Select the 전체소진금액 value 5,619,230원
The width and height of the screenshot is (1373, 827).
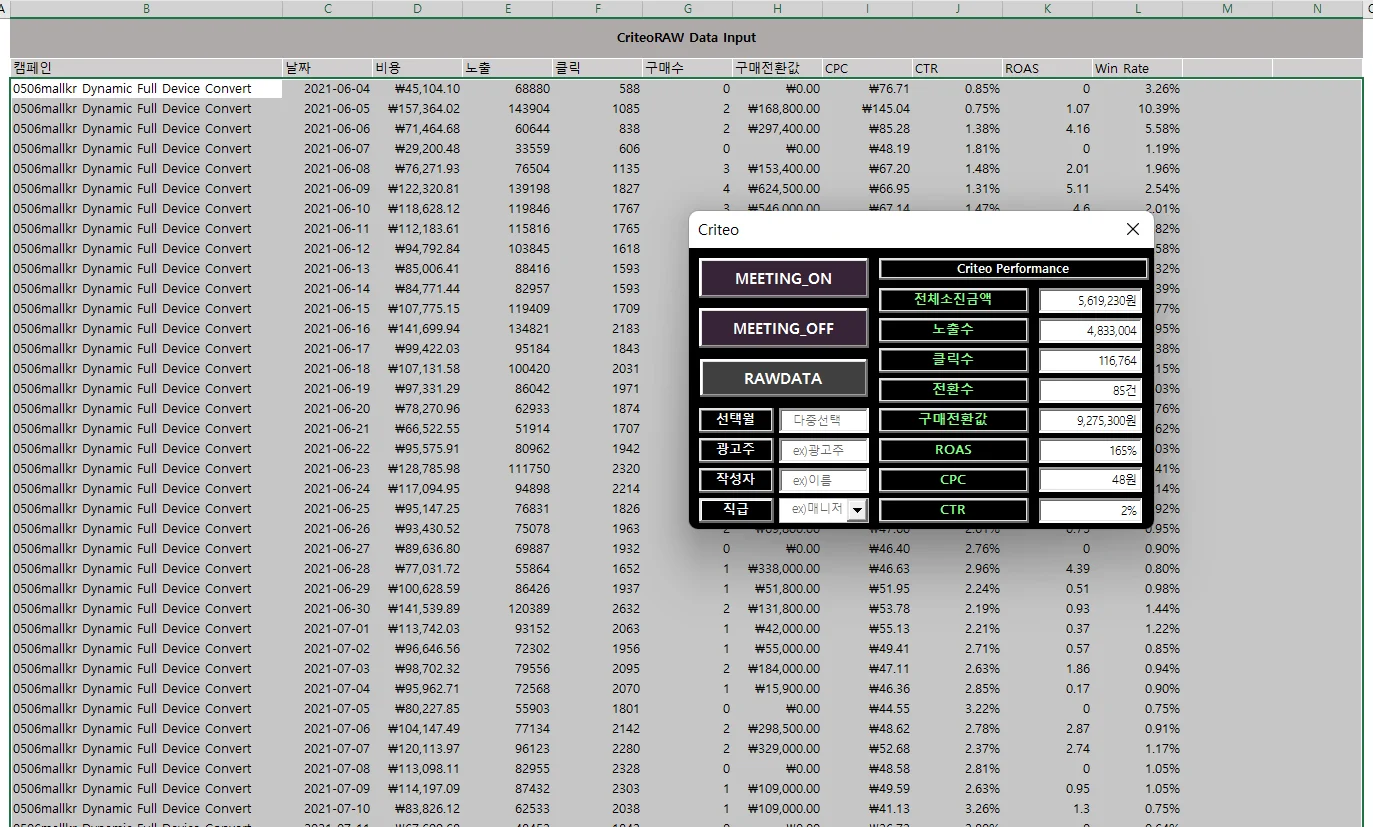1090,300
